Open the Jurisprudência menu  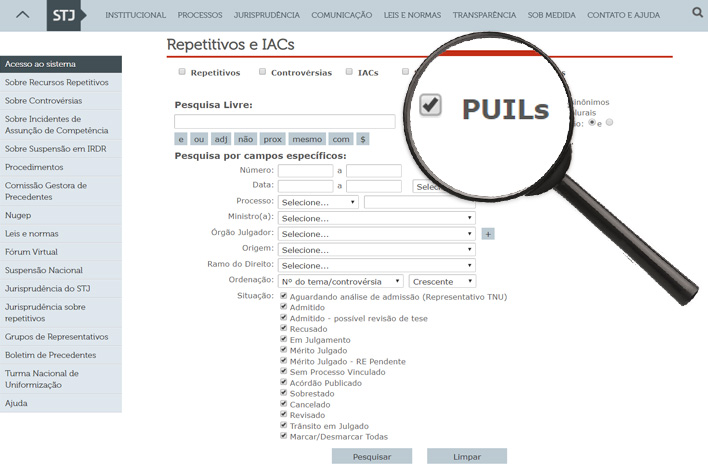pyautogui.click(x=266, y=15)
